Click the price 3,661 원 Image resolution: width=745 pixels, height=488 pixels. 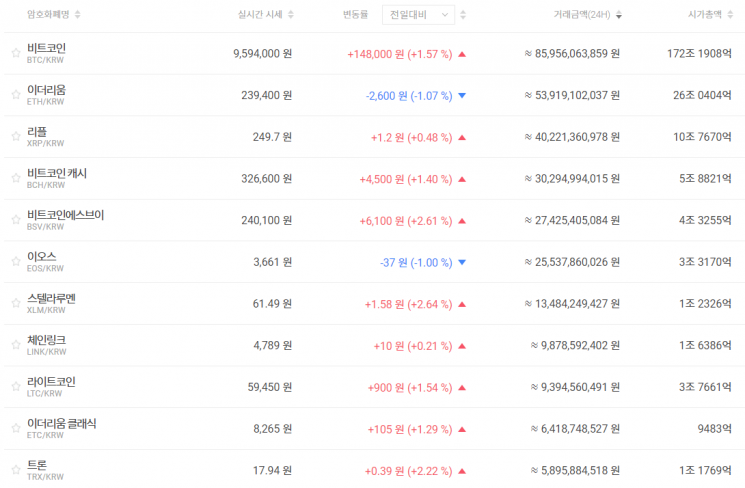272,262
